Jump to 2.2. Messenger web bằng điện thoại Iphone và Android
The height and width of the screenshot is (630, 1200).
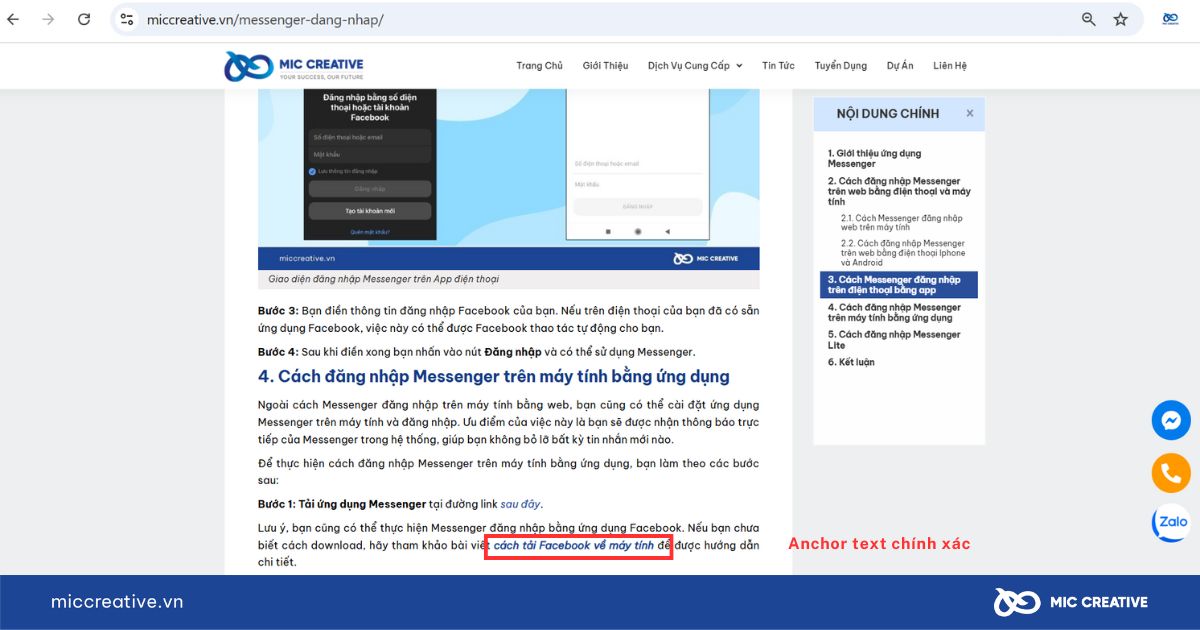[903, 253]
